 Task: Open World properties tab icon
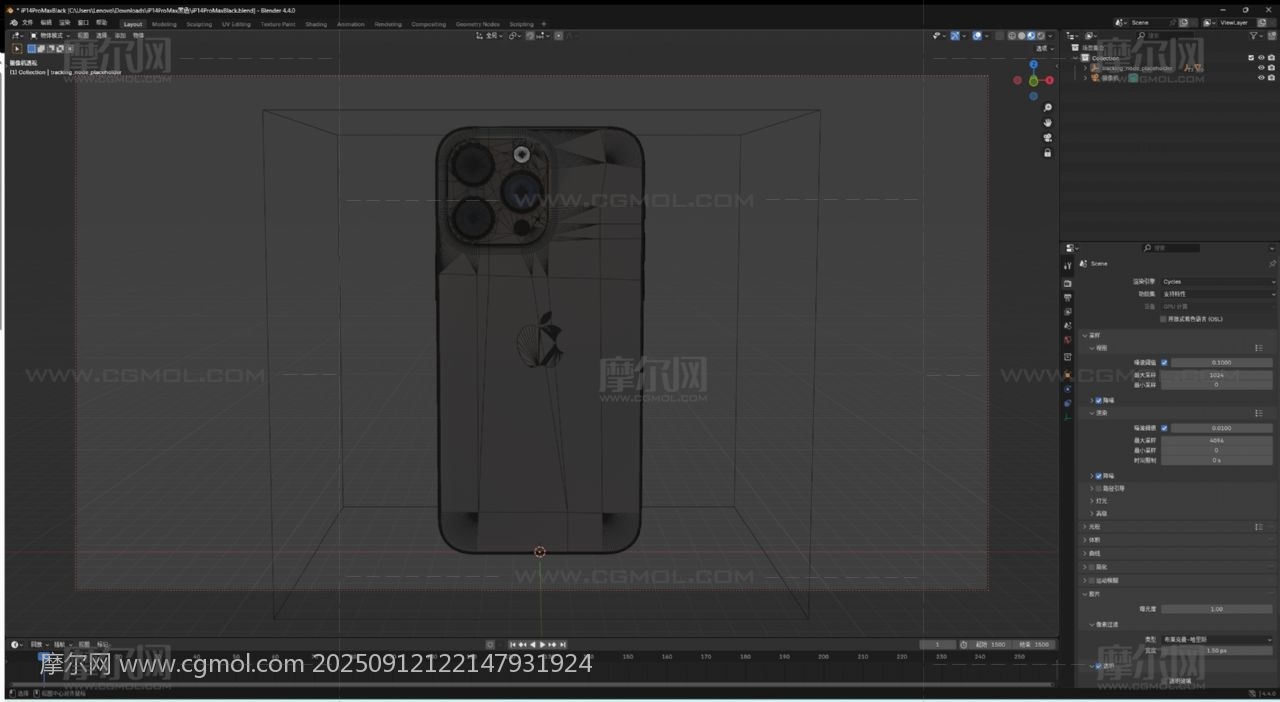point(1067,340)
